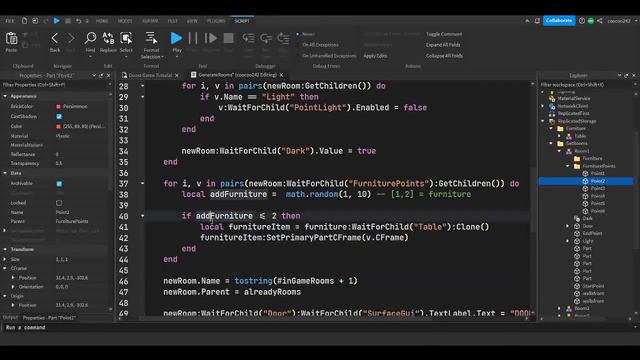This screenshot has width=640, height=360.
Task: Click the share icon near the username
Action: [x=600, y=21]
